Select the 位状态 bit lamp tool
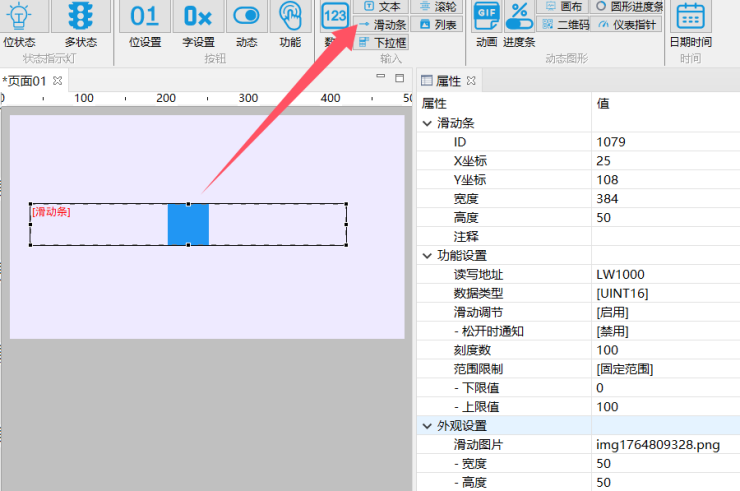This screenshot has height=491, width=740. pyautogui.click(x=19, y=25)
